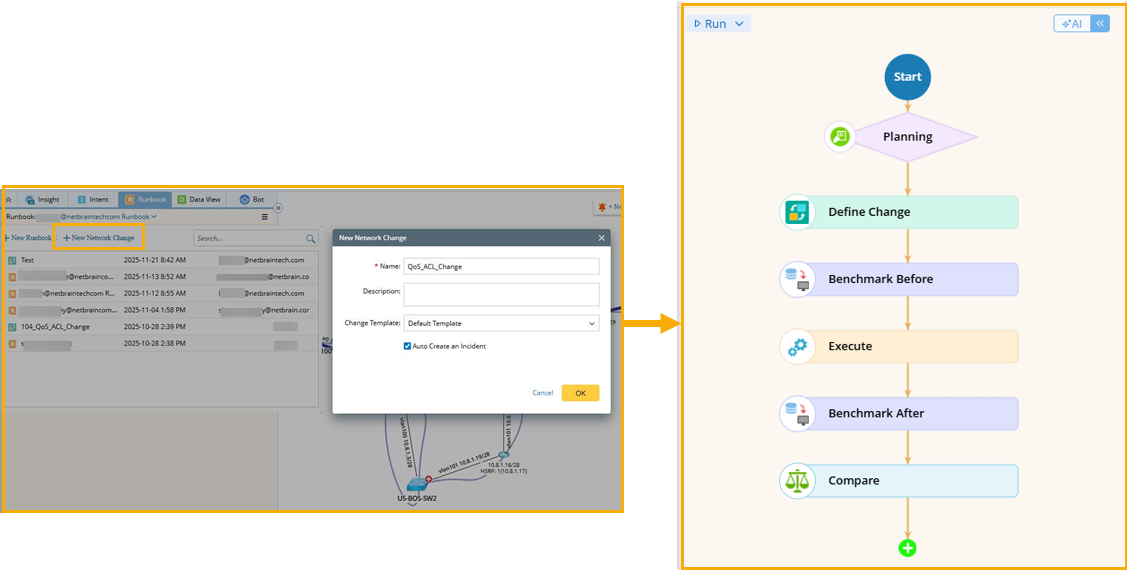Click New Network Change
Viewport: 1127px width, 570px height.
(x=98, y=238)
